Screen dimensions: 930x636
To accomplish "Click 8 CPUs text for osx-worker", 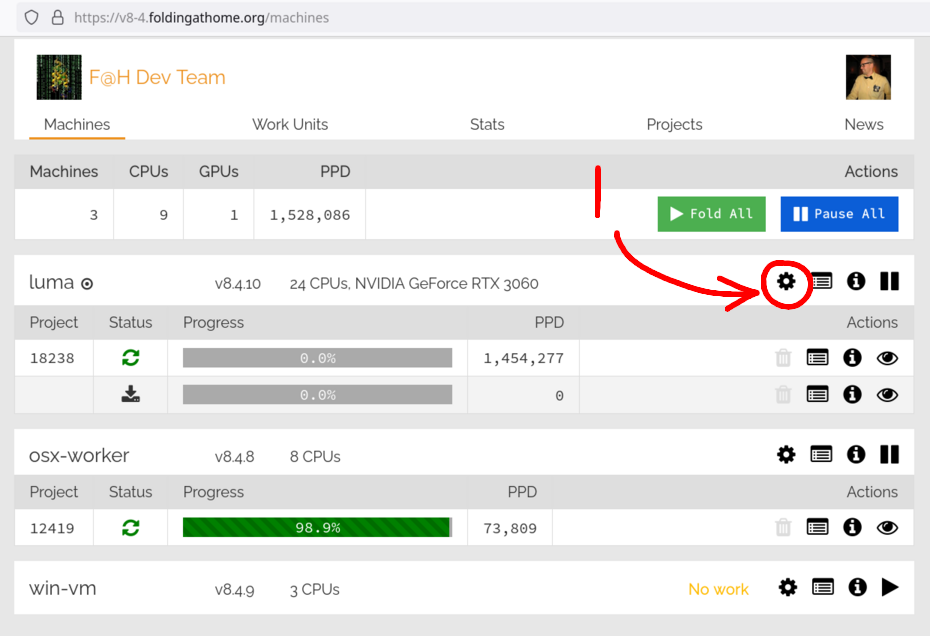I will 315,457.
